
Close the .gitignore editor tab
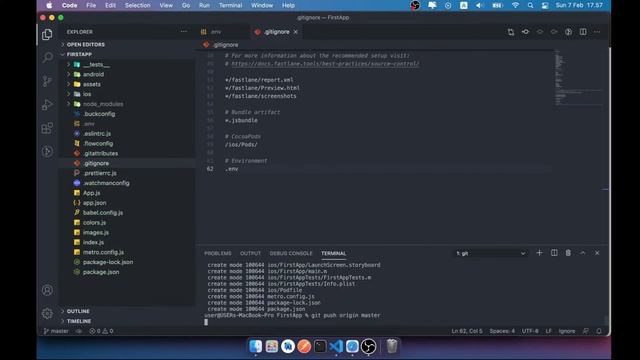coord(296,32)
